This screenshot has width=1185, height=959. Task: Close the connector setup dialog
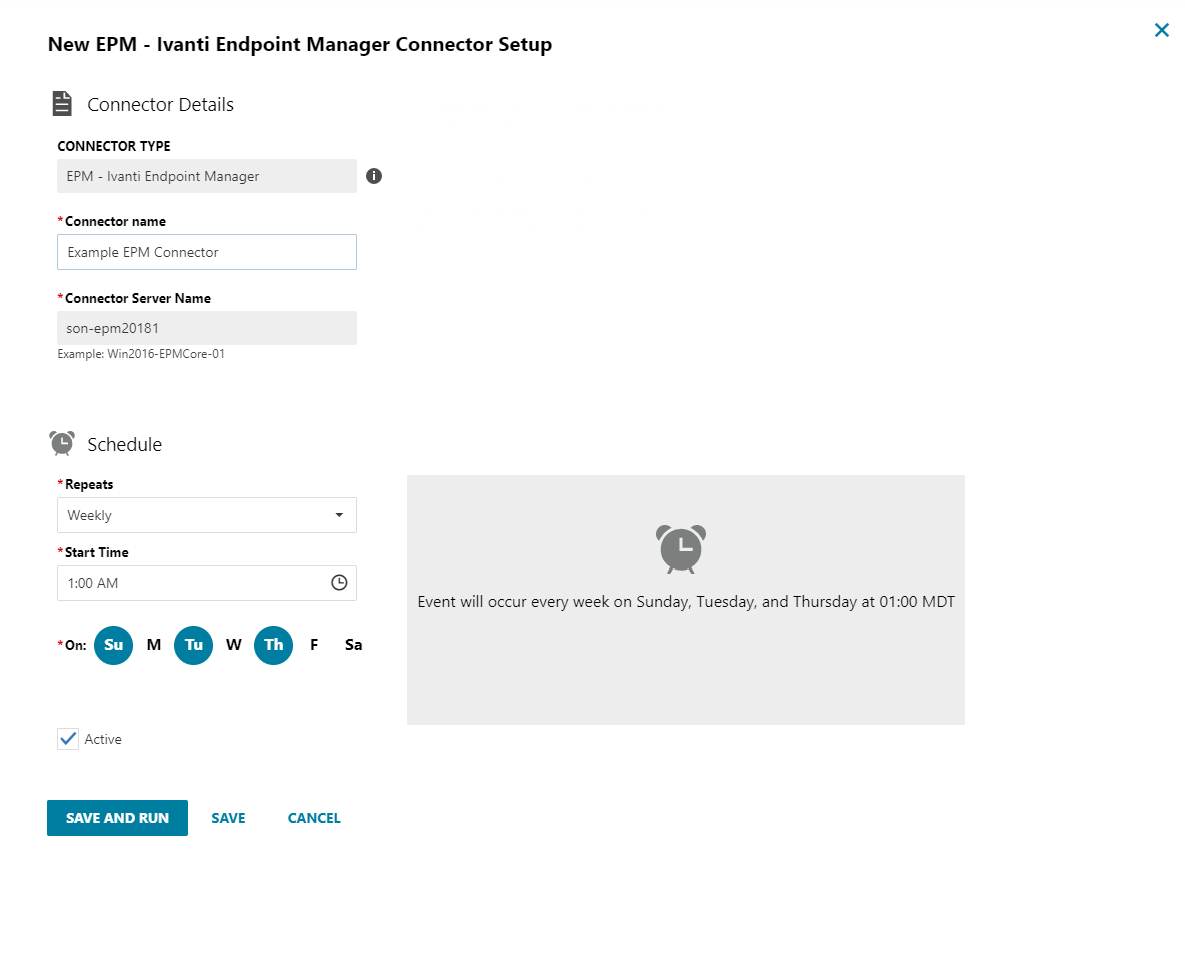point(1162,30)
